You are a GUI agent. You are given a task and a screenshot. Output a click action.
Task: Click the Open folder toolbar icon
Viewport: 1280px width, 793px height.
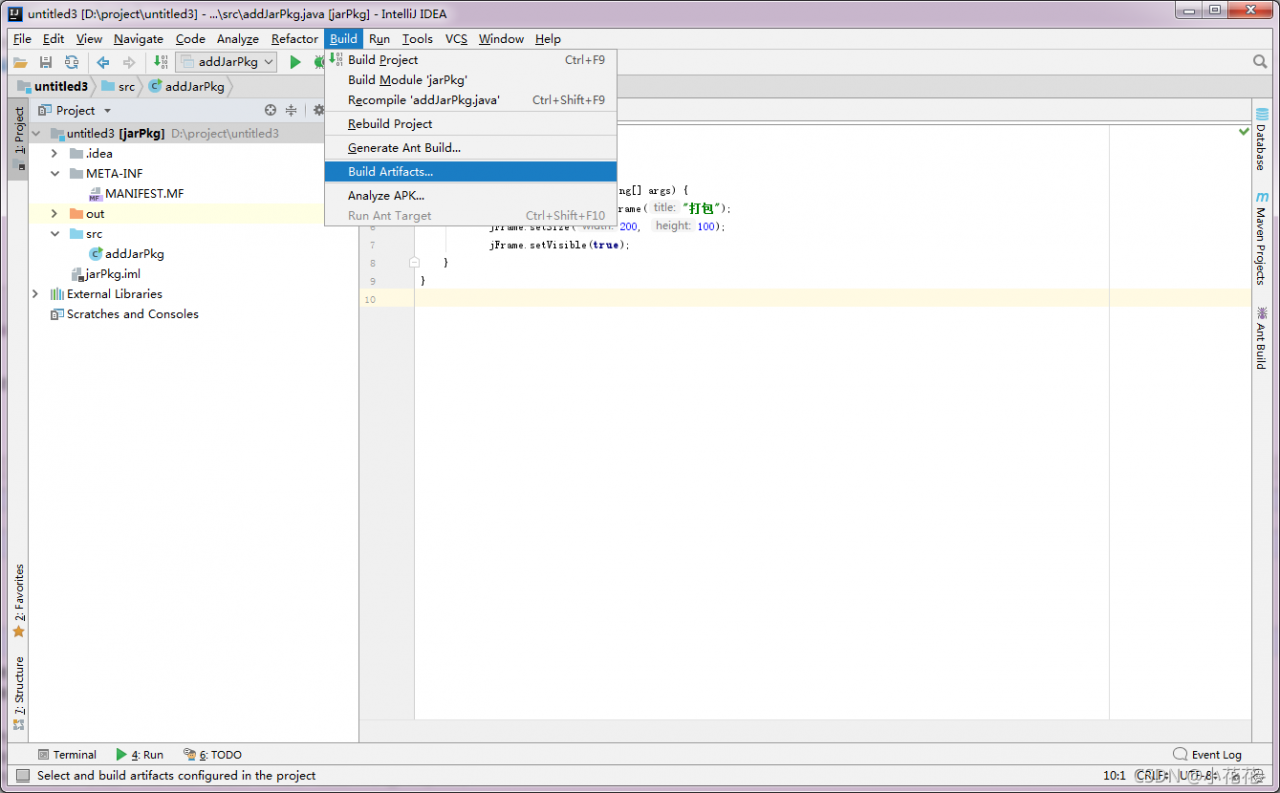click(x=20, y=62)
